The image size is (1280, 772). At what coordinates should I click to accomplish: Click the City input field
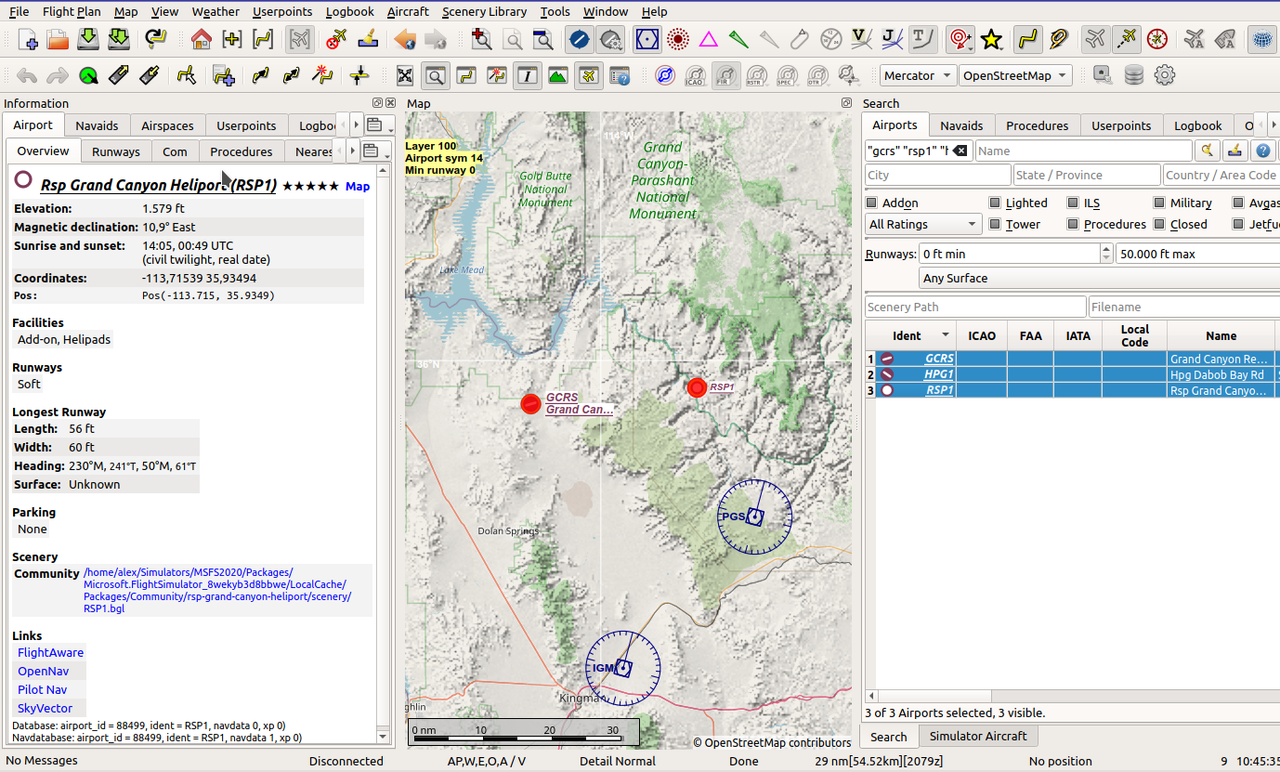pos(937,175)
